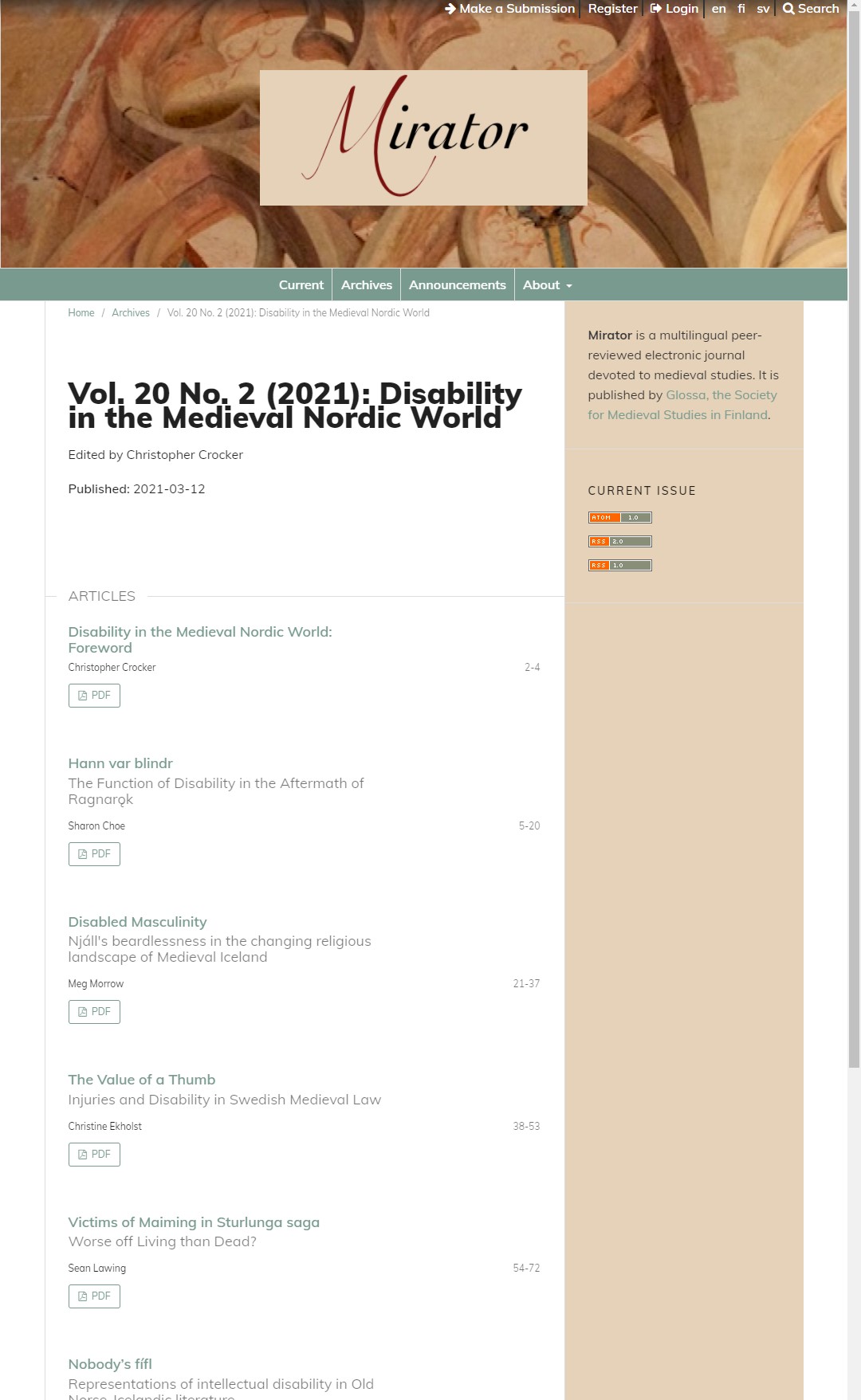Open the Glossa Society link in sidebar
The image size is (861, 1400).
(x=721, y=395)
